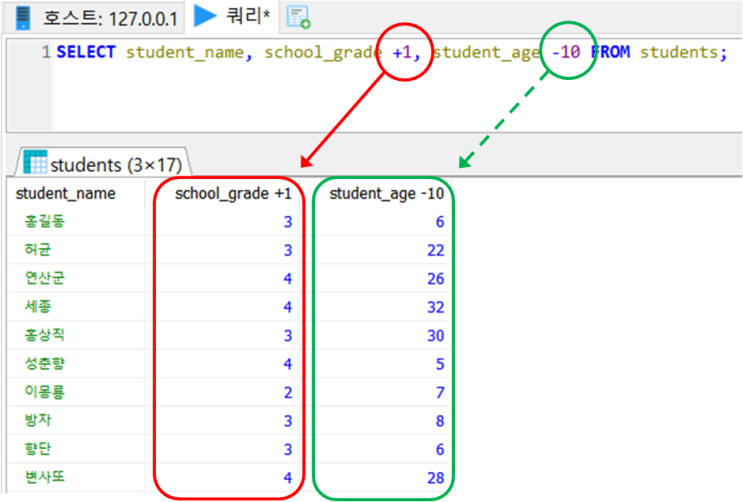743x502 pixels.
Task: Switch to the 쿼리* query tab
Action: pos(232,17)
